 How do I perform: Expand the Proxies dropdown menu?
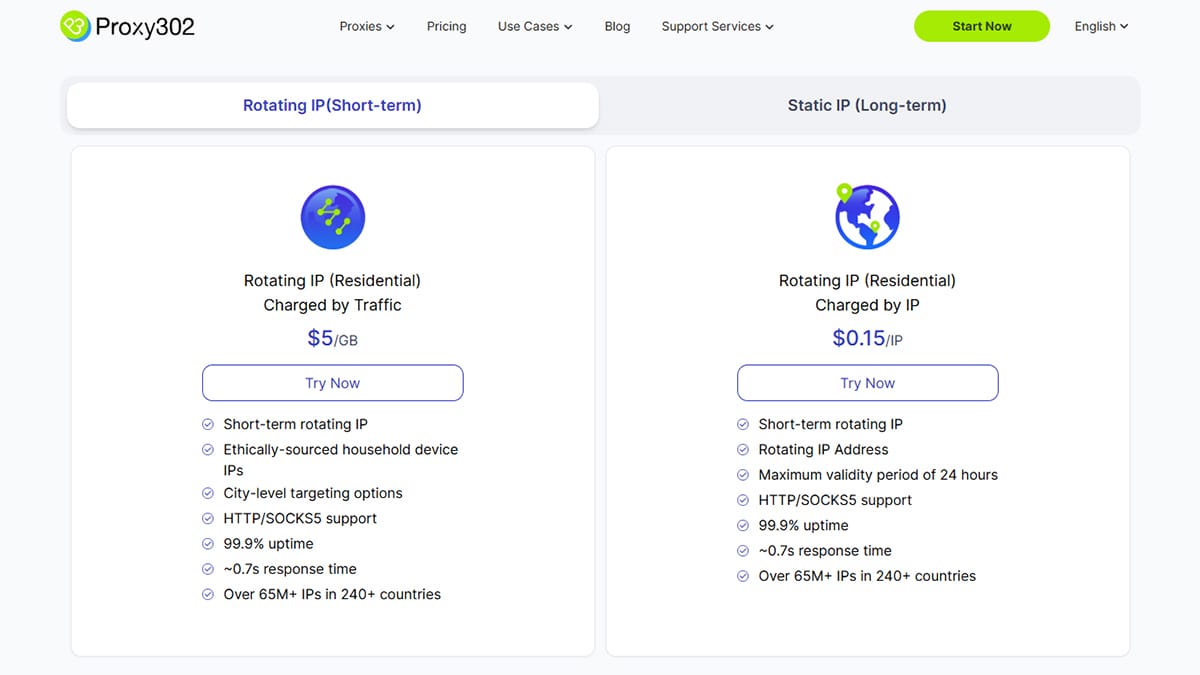[x=366, y=26]
